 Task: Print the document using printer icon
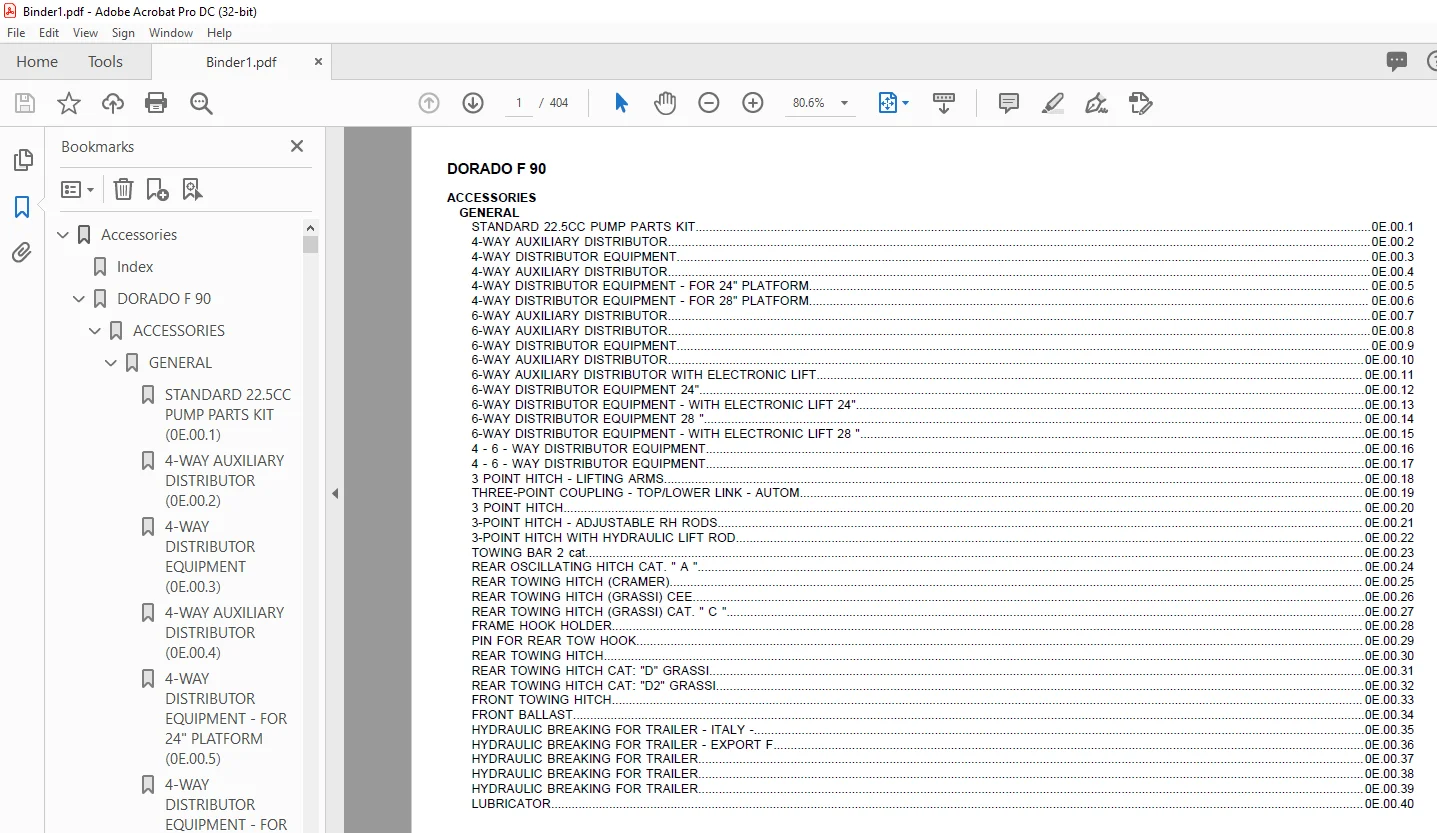point(156,103)
